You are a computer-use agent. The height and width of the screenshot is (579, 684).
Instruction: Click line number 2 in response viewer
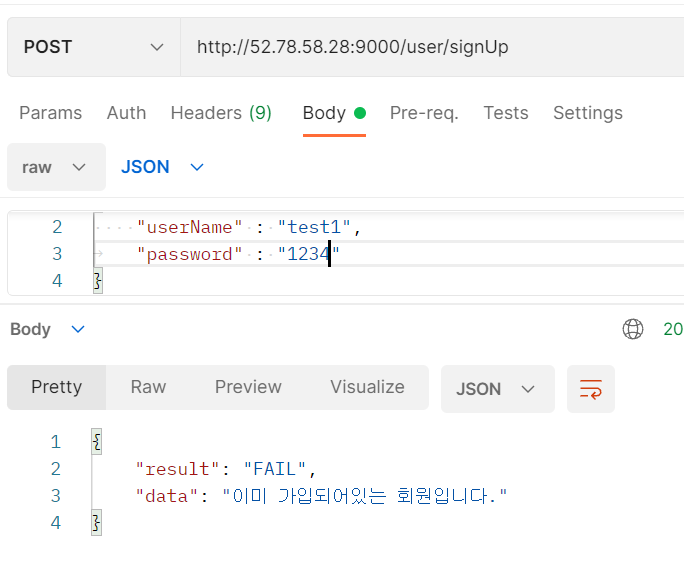point(55,469)
